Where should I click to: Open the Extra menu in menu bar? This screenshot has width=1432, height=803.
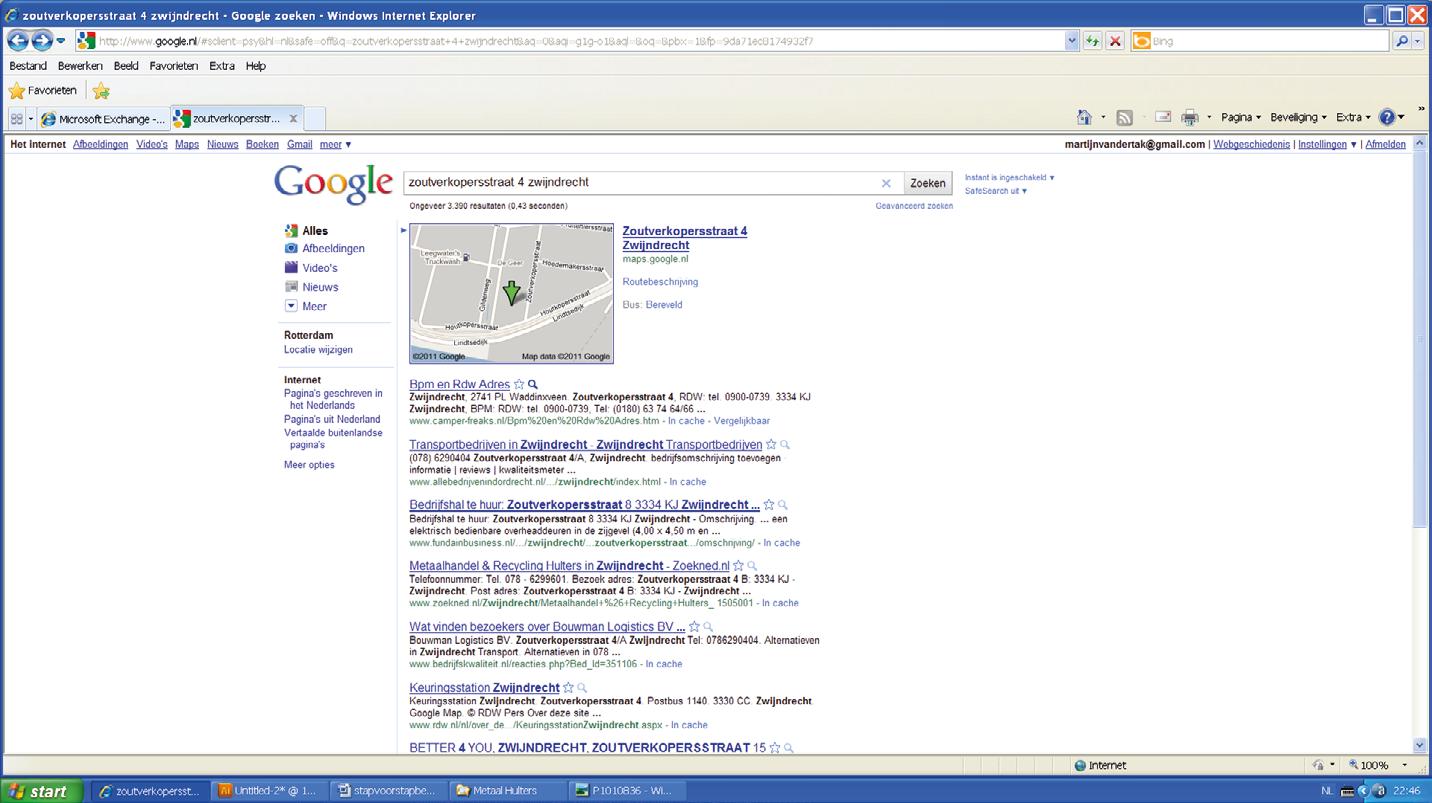tap(222, 66)
